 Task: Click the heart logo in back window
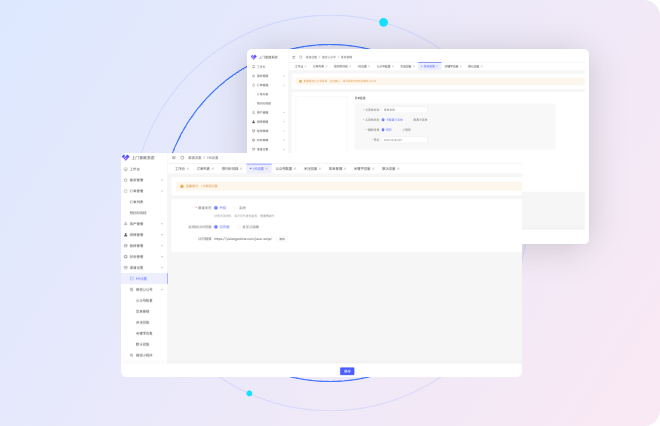click(253, 57)
